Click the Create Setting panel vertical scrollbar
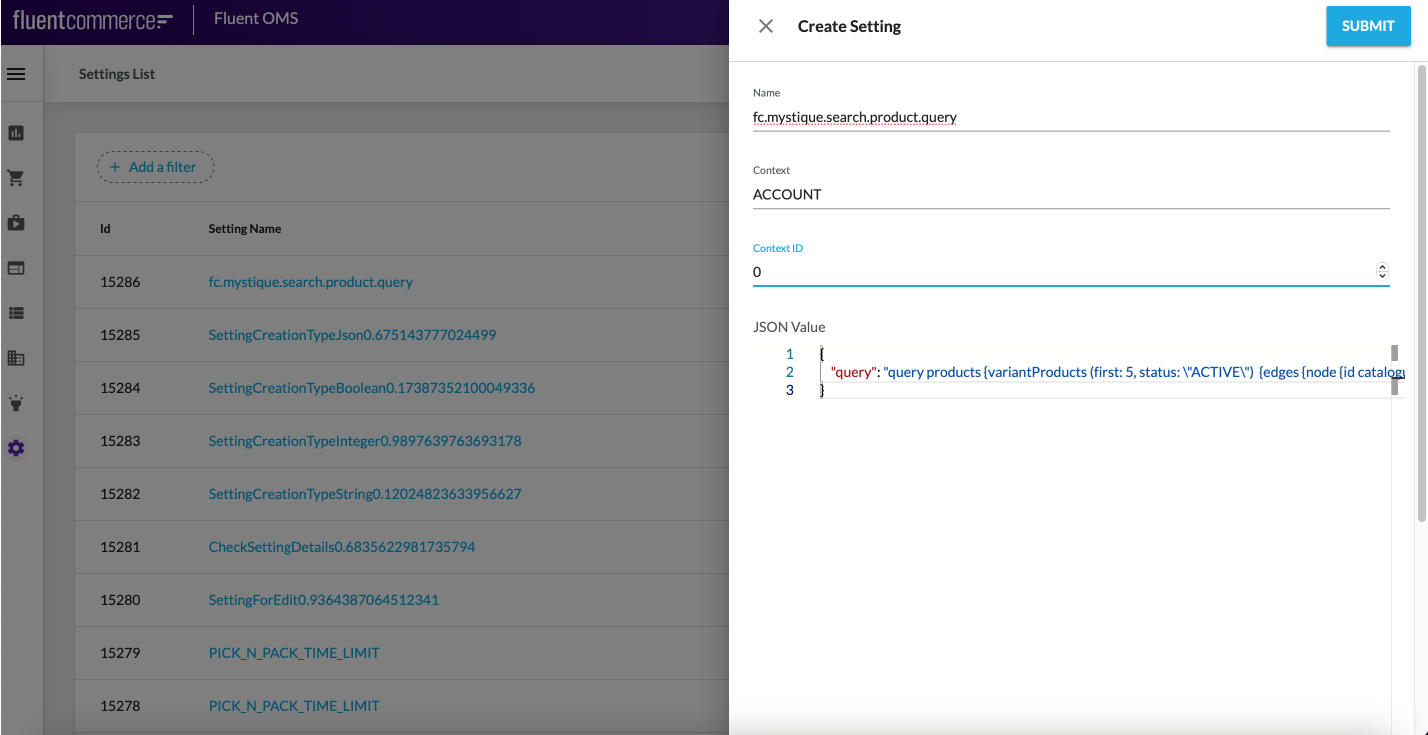The width and height of the screenshot is (1428, 735). click(x=1421, y=300)
